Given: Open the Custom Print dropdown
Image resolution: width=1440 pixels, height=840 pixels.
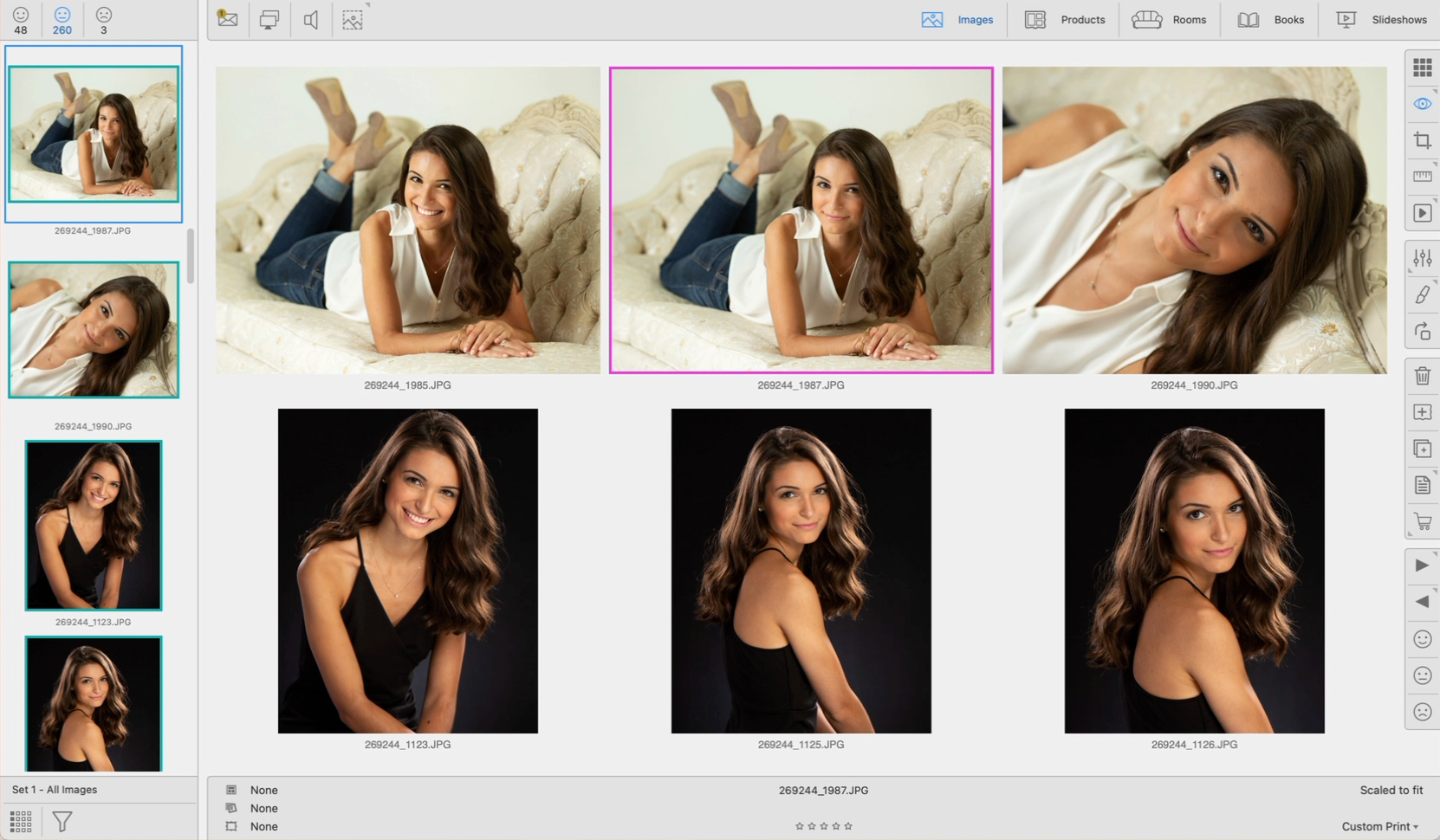Looking at the screenshot, I should [1379, 826].
